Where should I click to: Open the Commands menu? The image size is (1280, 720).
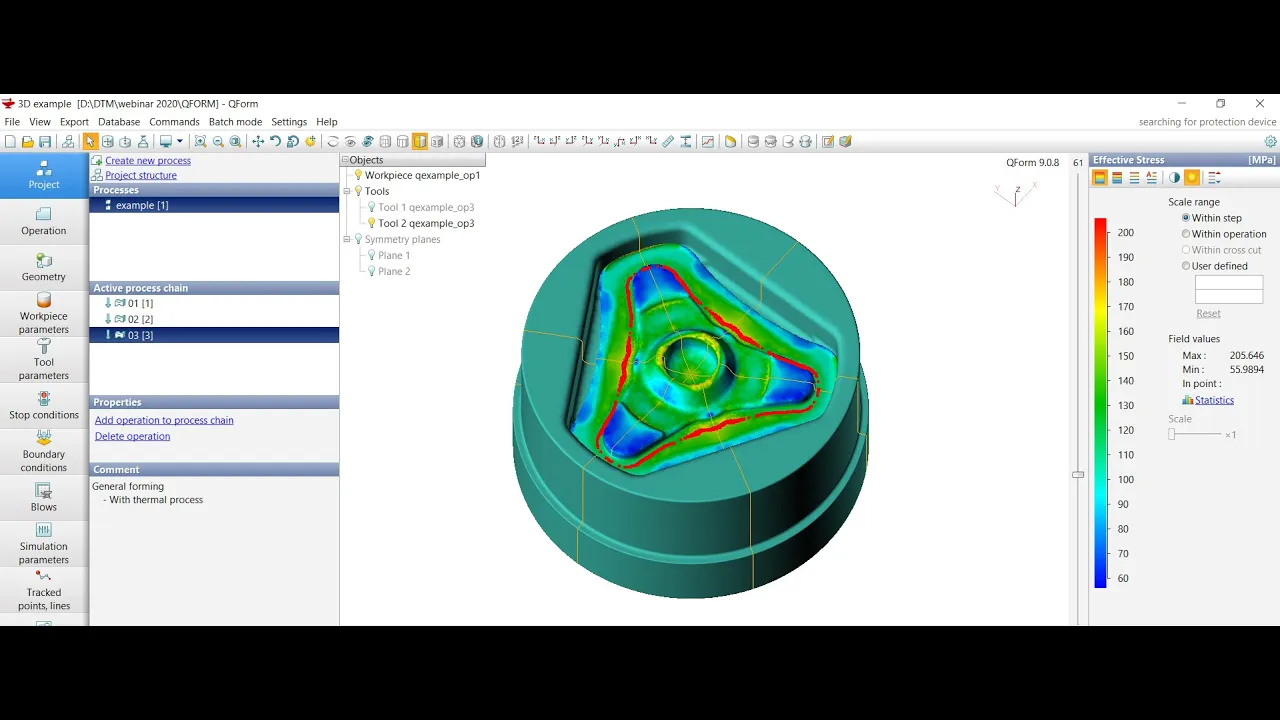(175, 122)
